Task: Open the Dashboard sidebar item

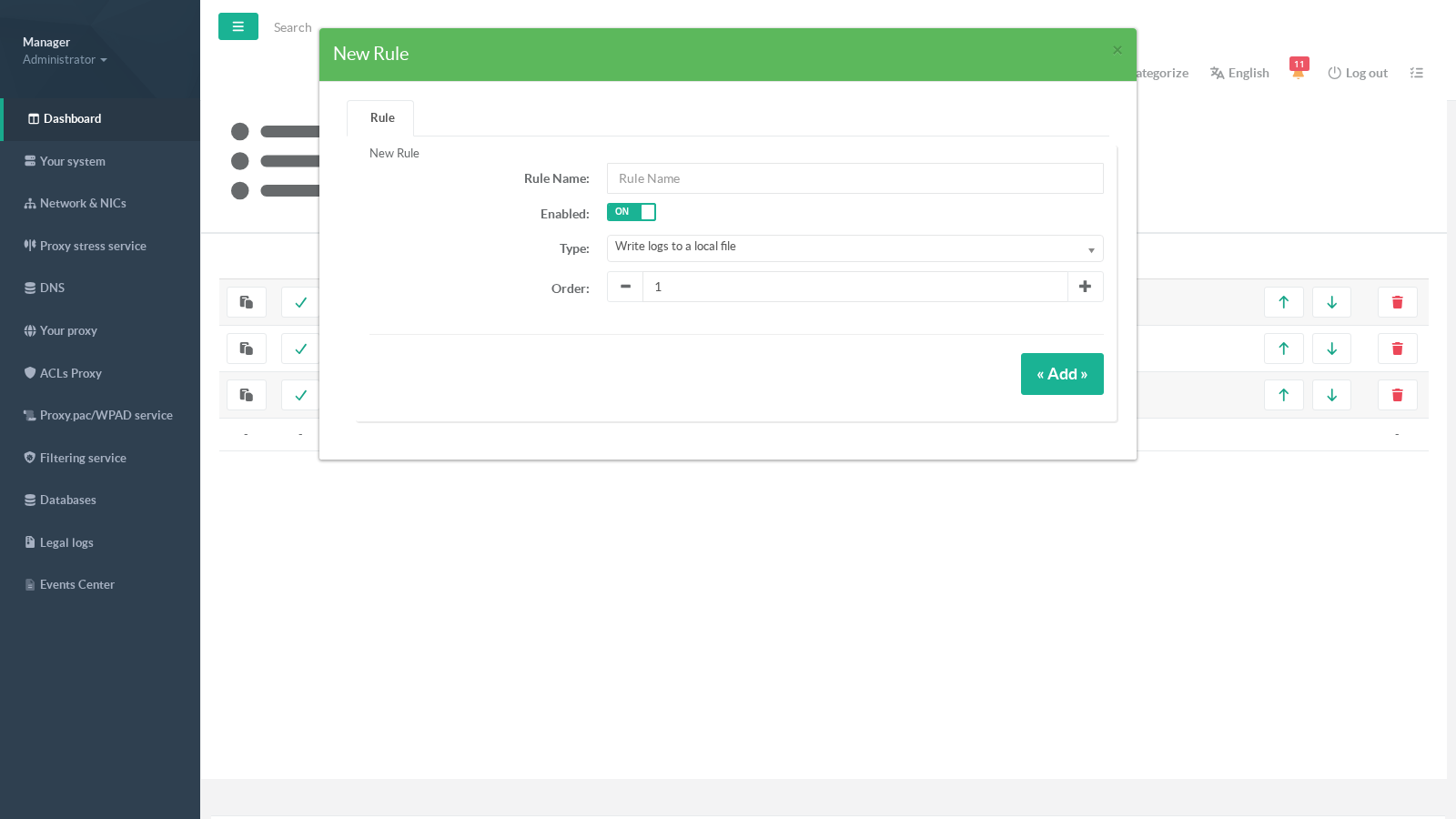Action: tap(100, 119)
